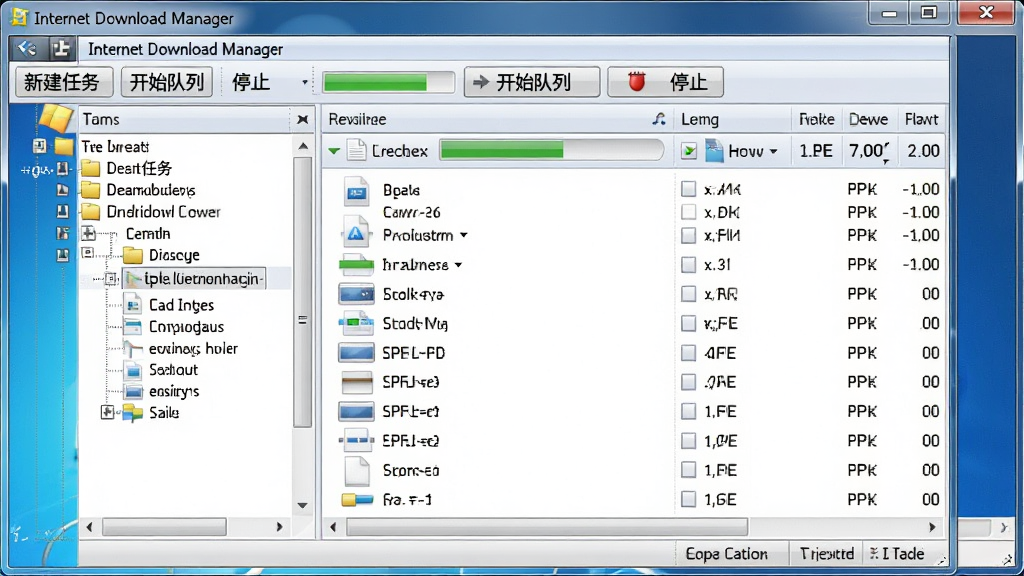
Task: Click the Prolustrm file icon
Action: [355, 233]
